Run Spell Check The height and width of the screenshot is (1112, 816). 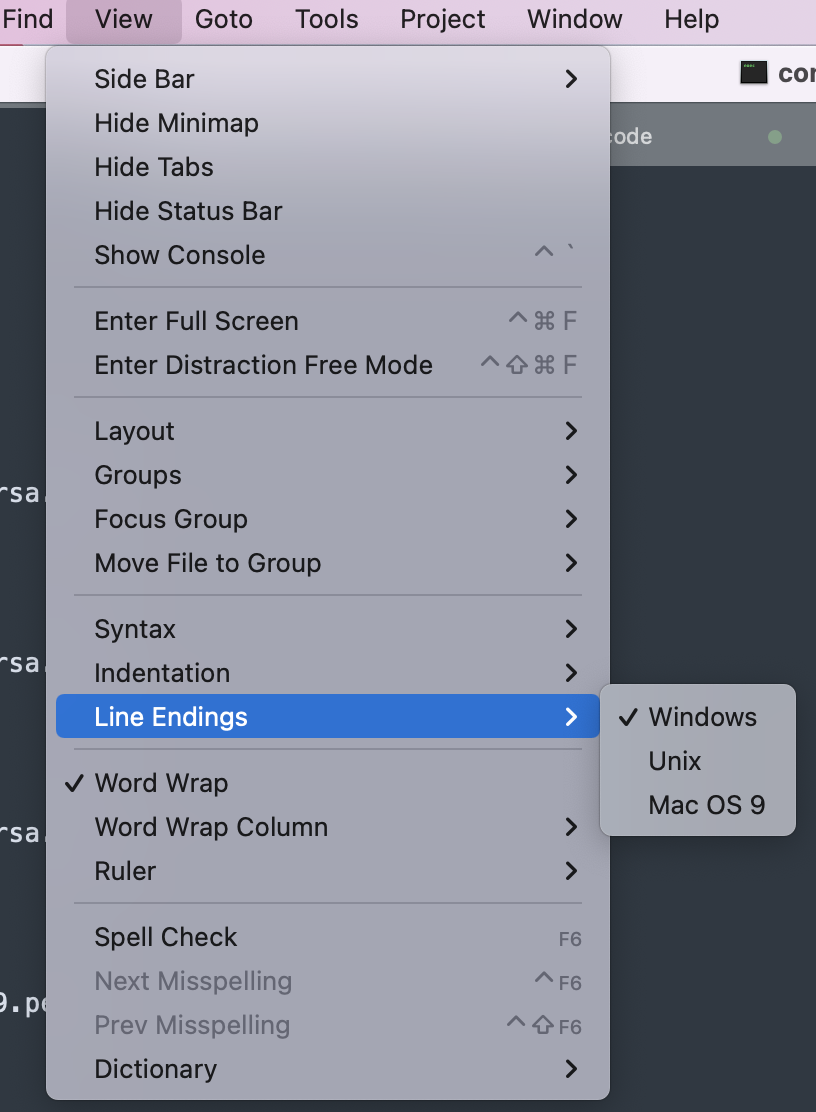click(x=166, y=937)
